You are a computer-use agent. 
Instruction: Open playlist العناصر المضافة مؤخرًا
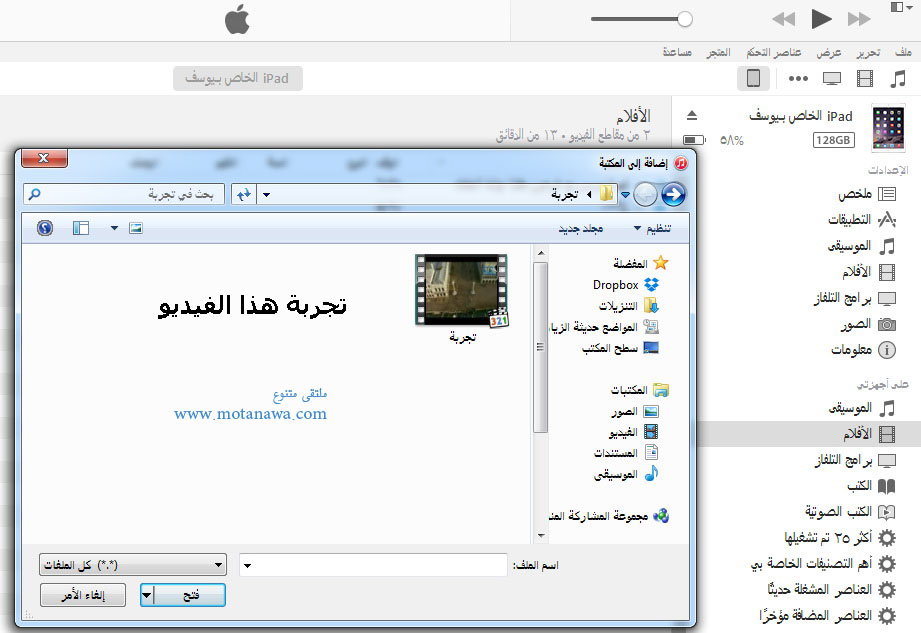tap(828, 615)
